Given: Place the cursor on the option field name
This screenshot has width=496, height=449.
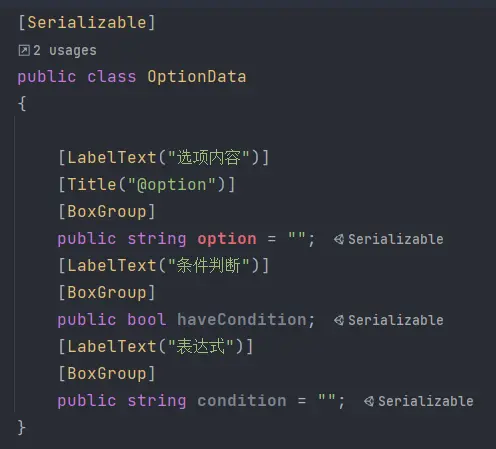Looking at the screenshot, I should tap(227, 239).
